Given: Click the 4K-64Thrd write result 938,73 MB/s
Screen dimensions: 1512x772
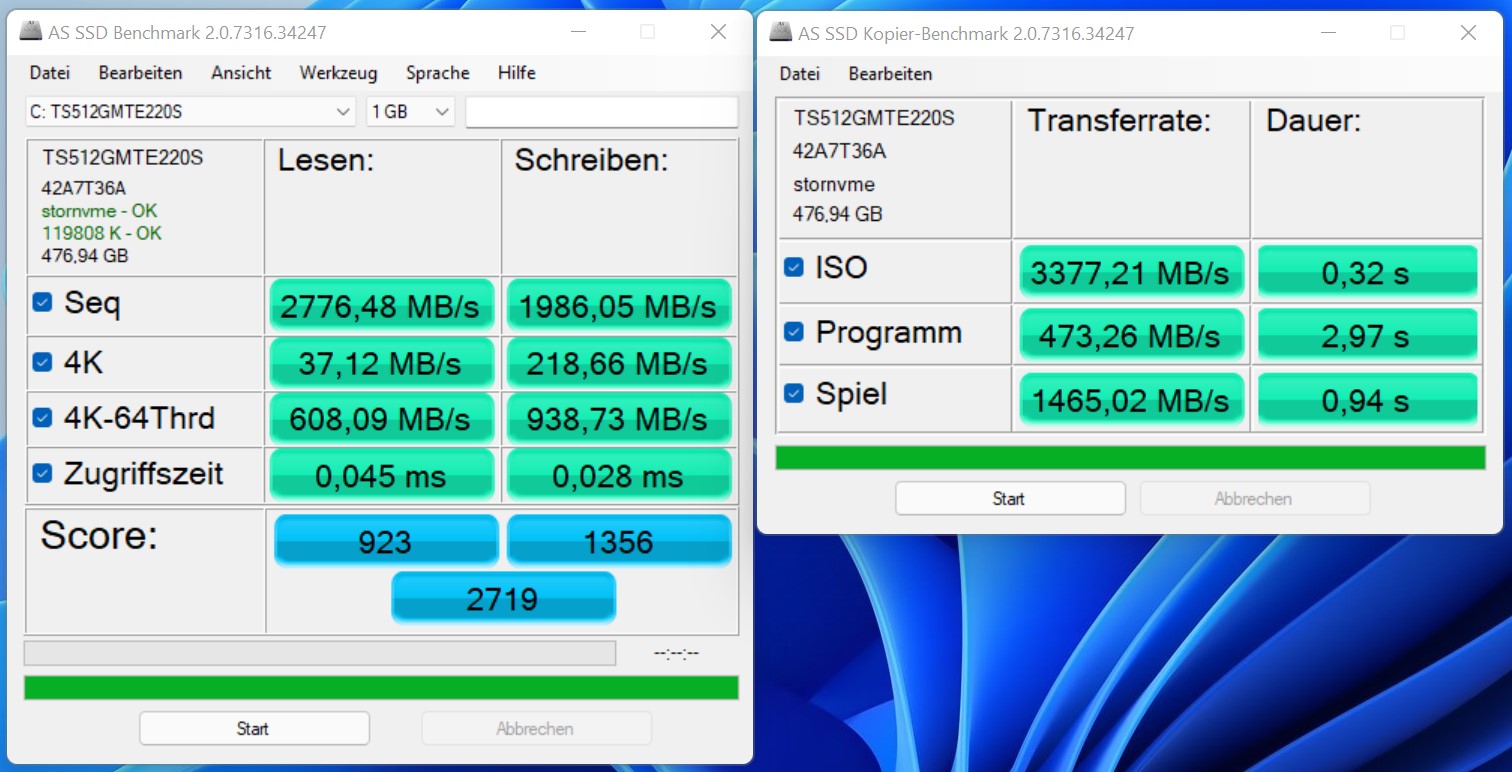Looking at the screenshot, I should click(619, 419).
